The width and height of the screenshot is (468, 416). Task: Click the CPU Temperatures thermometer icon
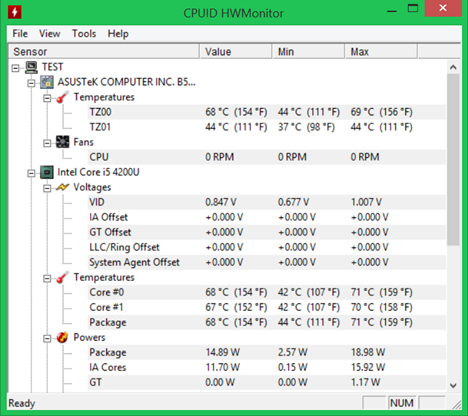coord(63,277)
